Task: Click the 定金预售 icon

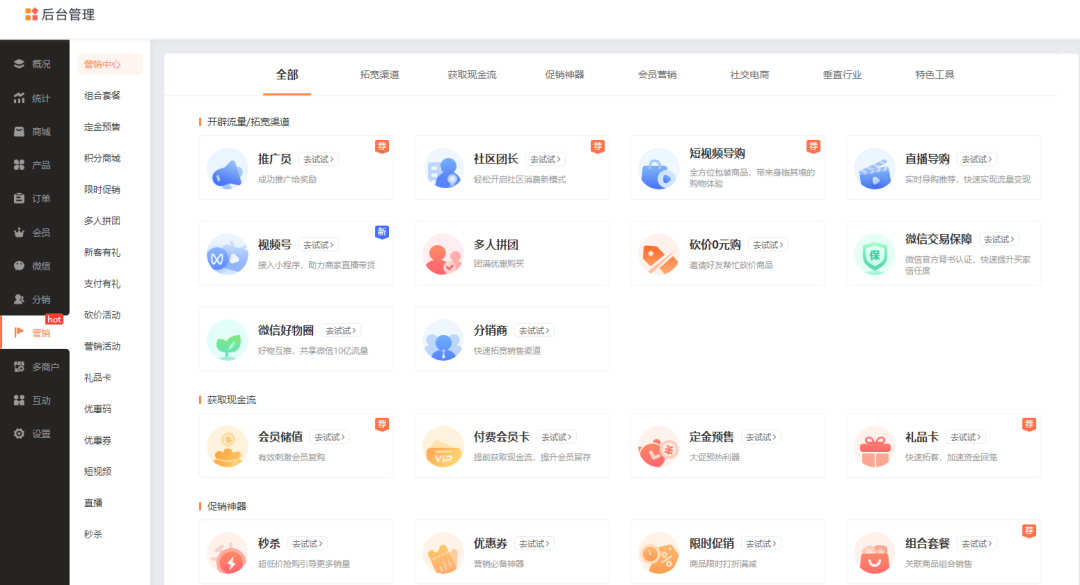Action: (x=658, y=447)
